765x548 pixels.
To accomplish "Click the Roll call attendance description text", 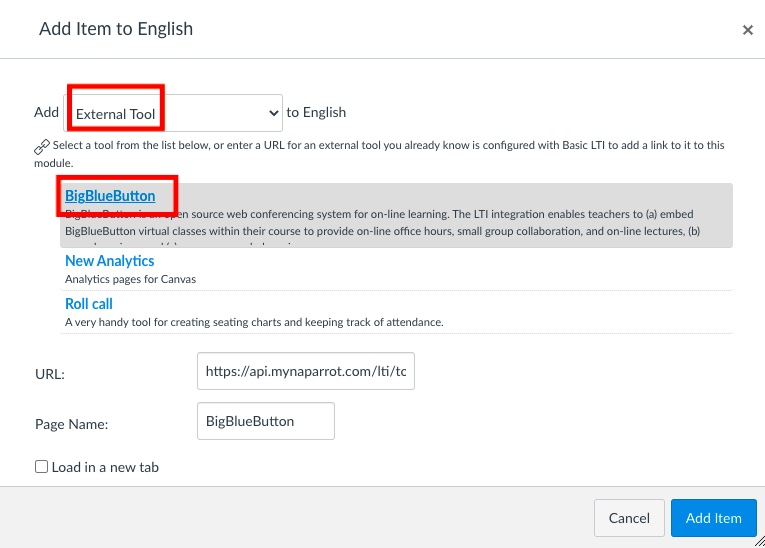I will tap(254, 322).
